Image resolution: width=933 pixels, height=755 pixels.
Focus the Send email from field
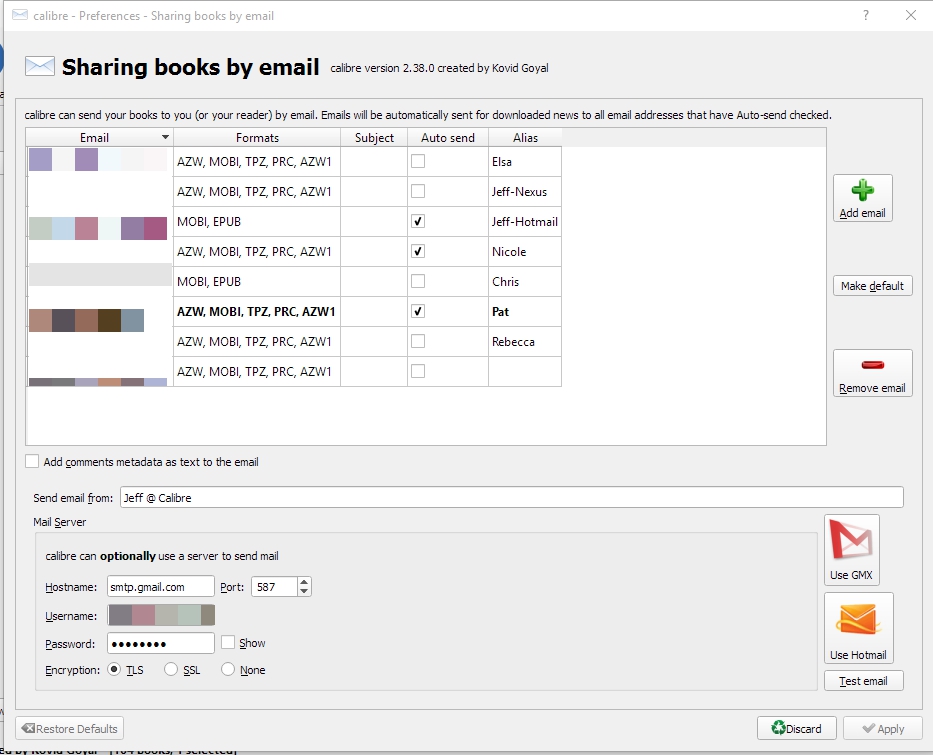[512, 497]
